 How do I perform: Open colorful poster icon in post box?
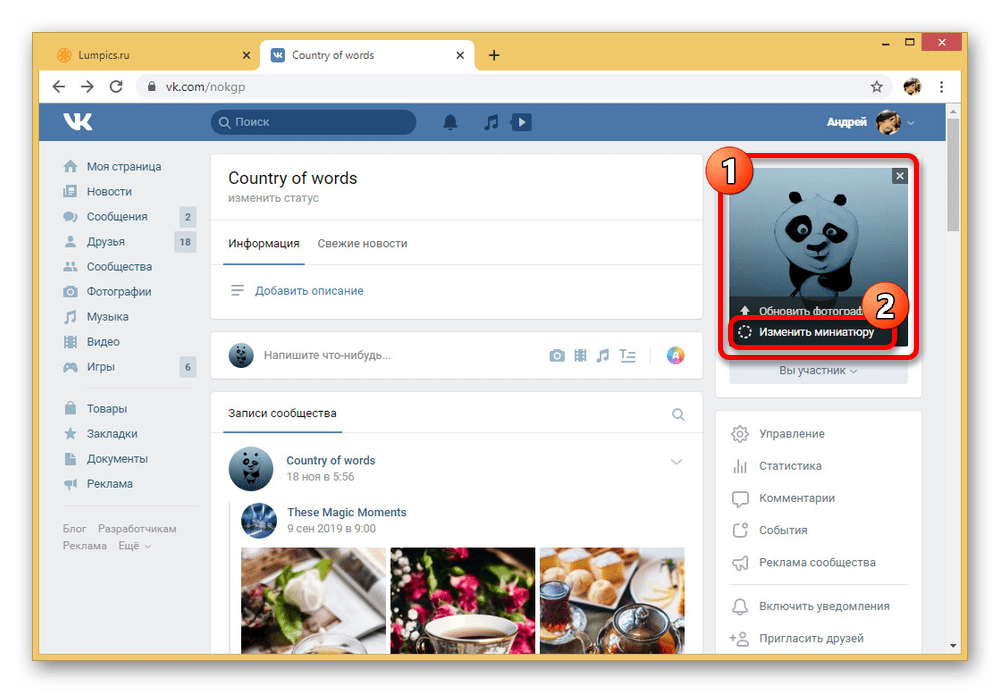[x=675, y=355]
